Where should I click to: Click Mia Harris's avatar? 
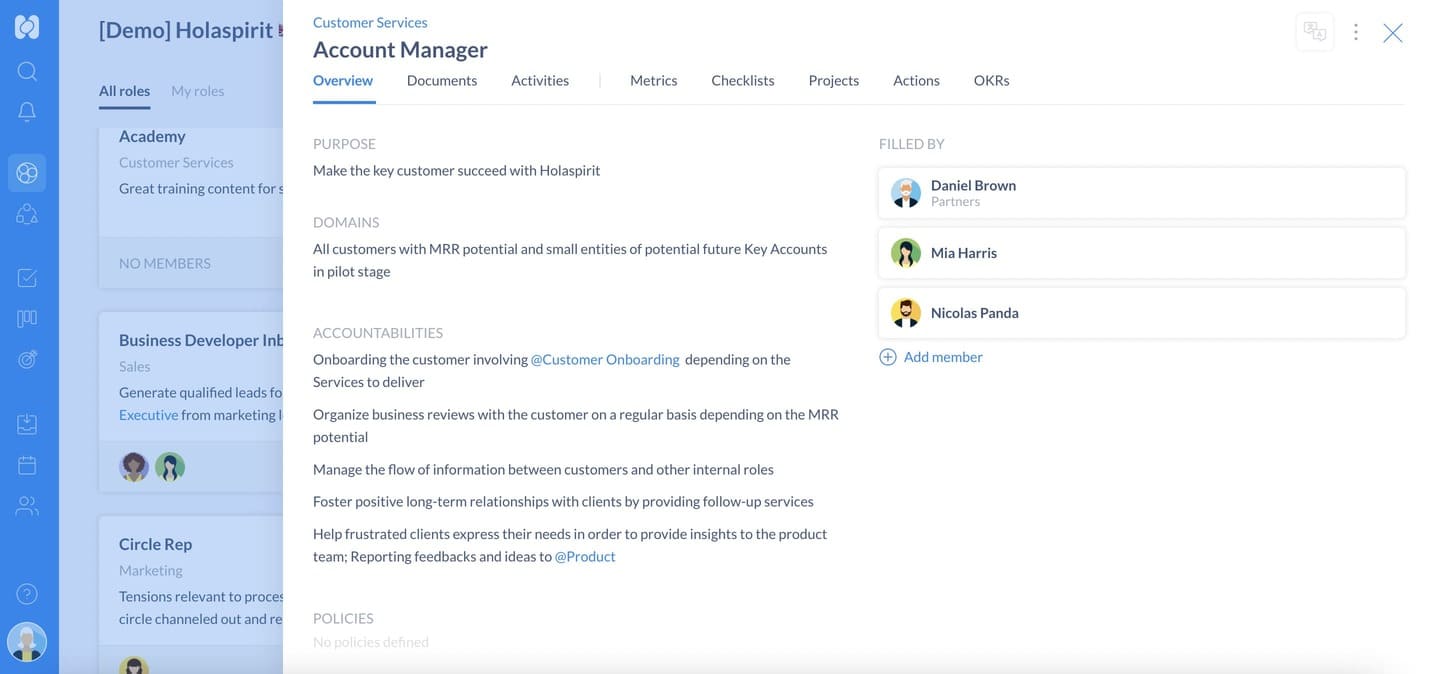click(x=906, y=253)
